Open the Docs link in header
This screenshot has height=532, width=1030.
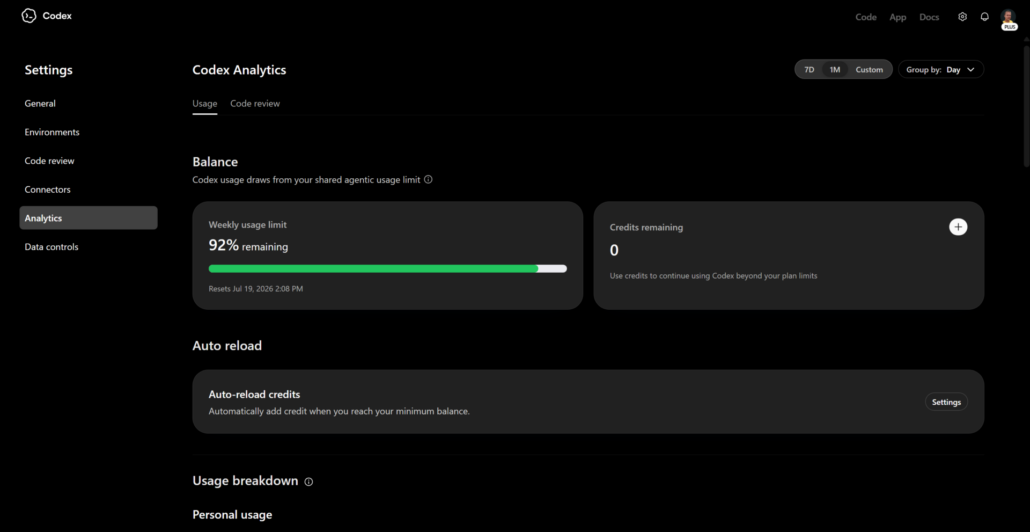(929, 17)
